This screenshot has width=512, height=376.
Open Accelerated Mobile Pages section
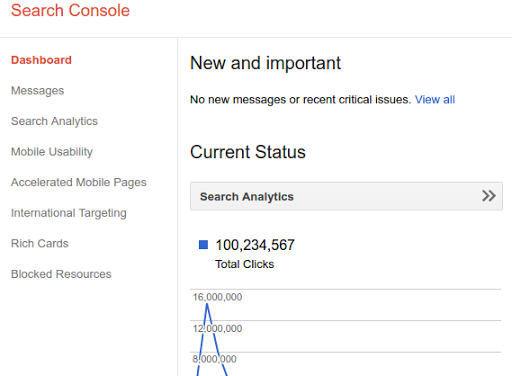coord(79,182)
